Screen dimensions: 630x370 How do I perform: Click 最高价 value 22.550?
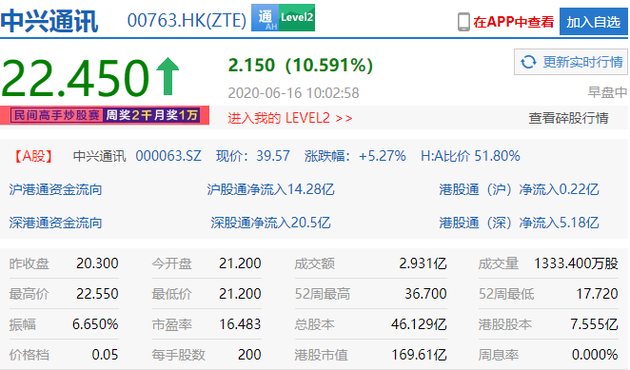[97, 294]
